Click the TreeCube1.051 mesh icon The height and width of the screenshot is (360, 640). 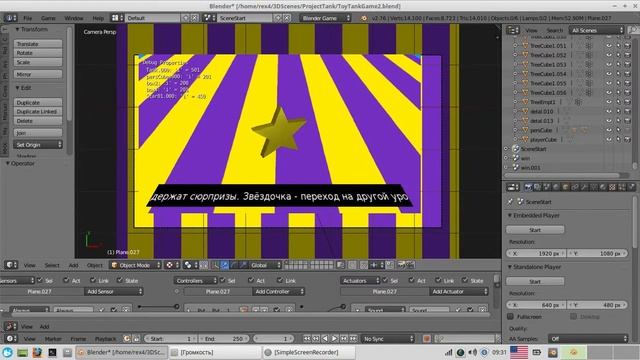click(525, 46)
